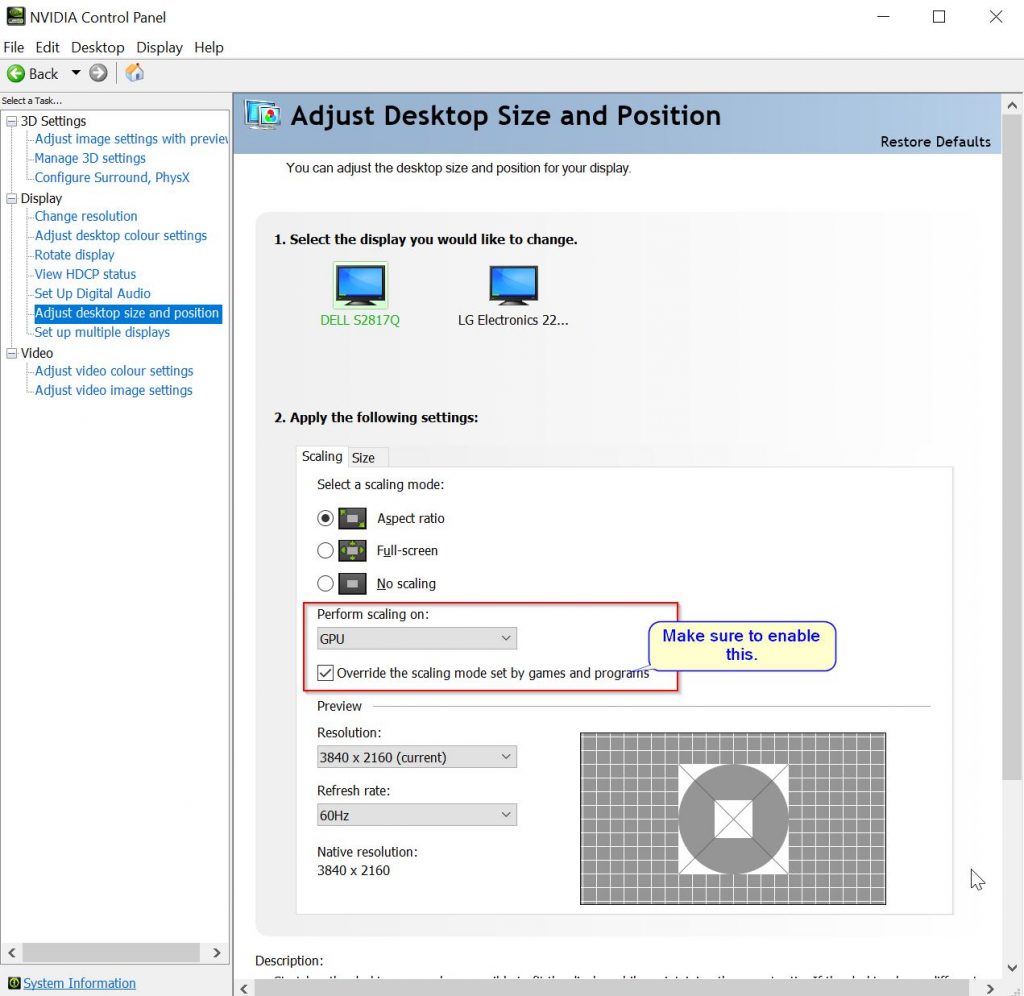Image resolution: width=1024 pixels, height=996 pixels.
Task: Open Configure Surround, PhysX
Action: point(112,178)
